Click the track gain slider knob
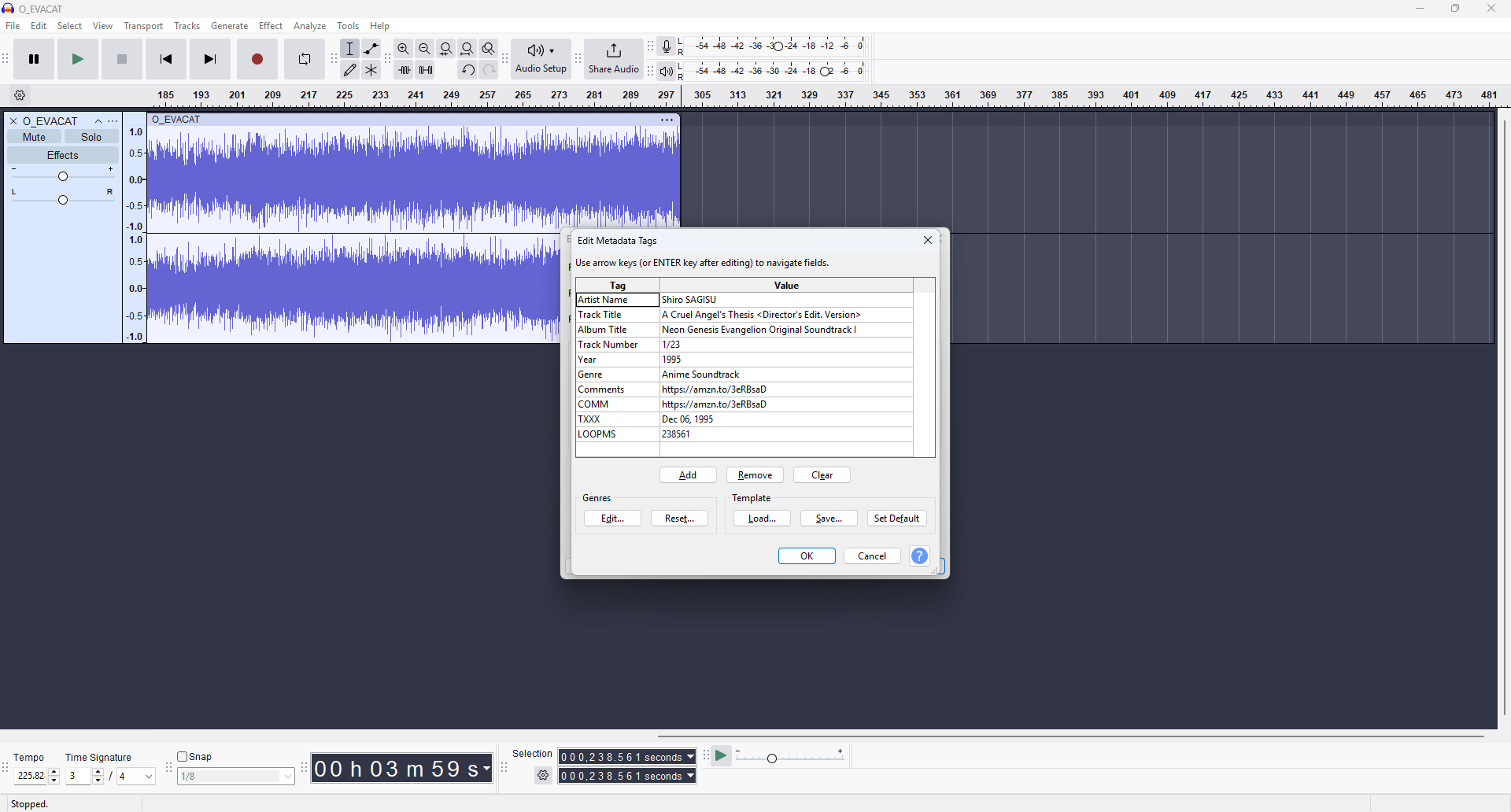 click(x=63, y=175)
